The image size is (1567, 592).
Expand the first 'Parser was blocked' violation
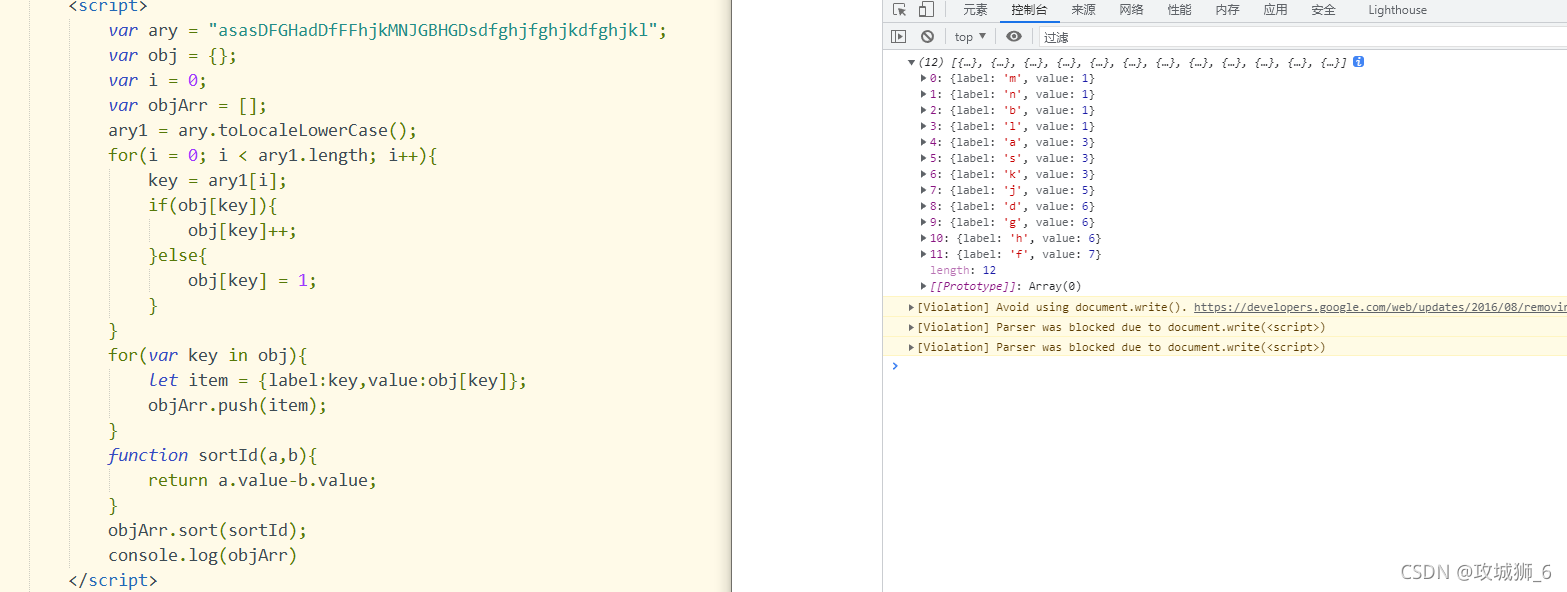pyautogui.click(x=911, y=327)
